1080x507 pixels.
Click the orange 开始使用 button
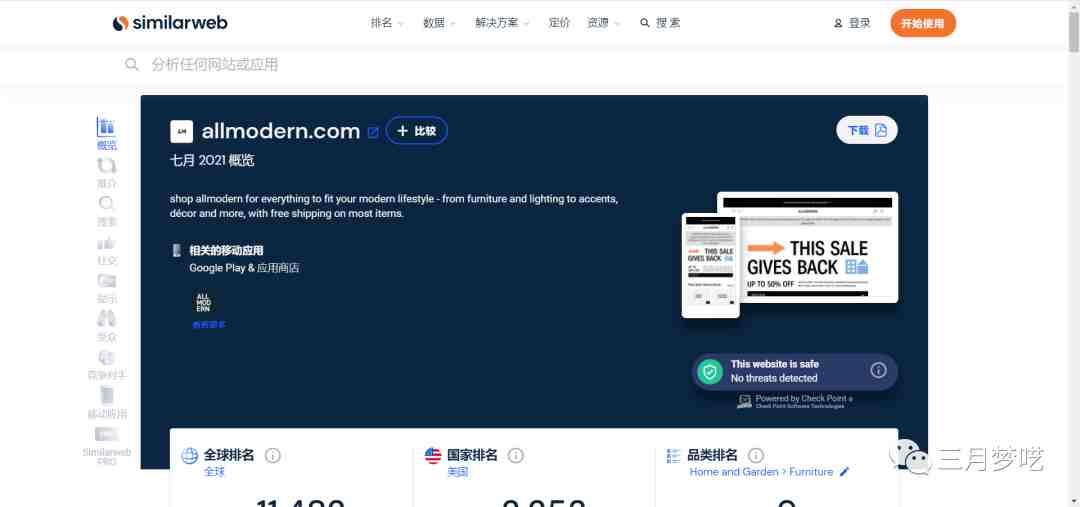click(923, 23)
